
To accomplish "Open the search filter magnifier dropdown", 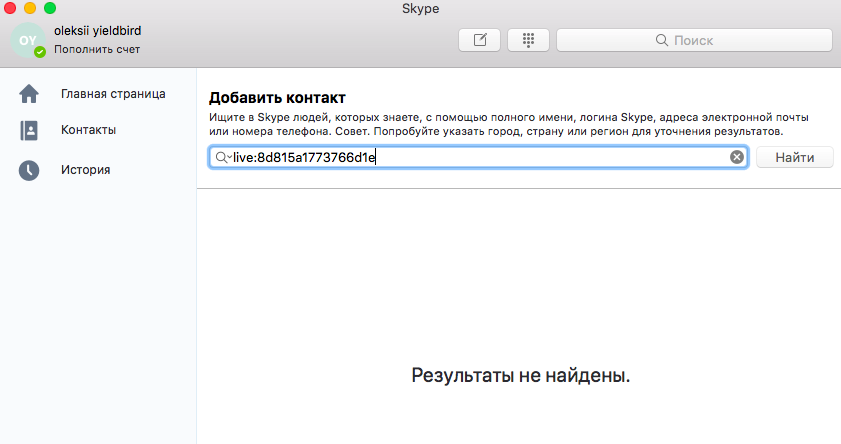I will [223, 157].
